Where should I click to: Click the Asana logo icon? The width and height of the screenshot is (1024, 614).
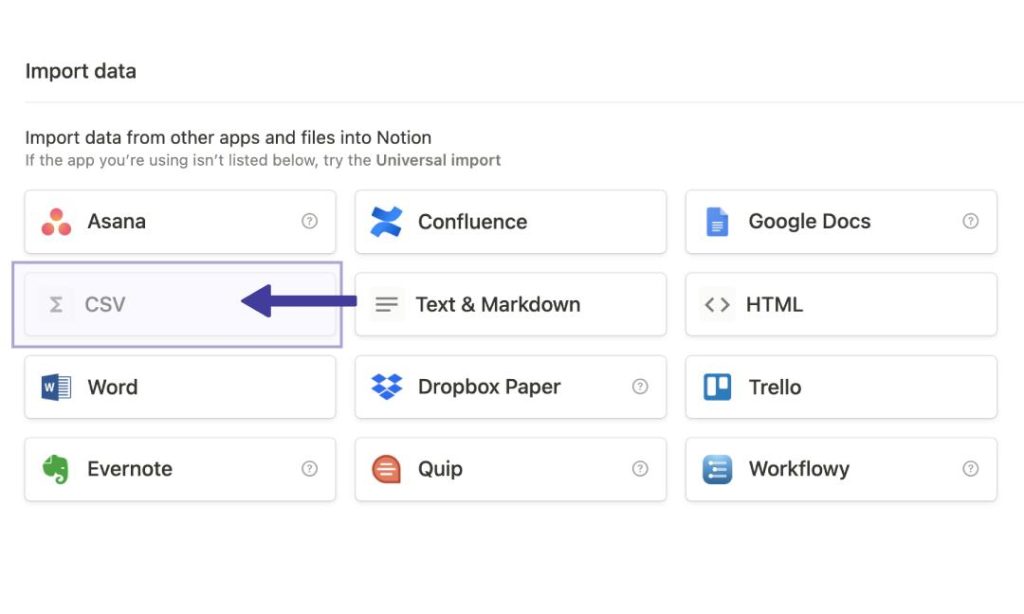[x=58, y=221]
